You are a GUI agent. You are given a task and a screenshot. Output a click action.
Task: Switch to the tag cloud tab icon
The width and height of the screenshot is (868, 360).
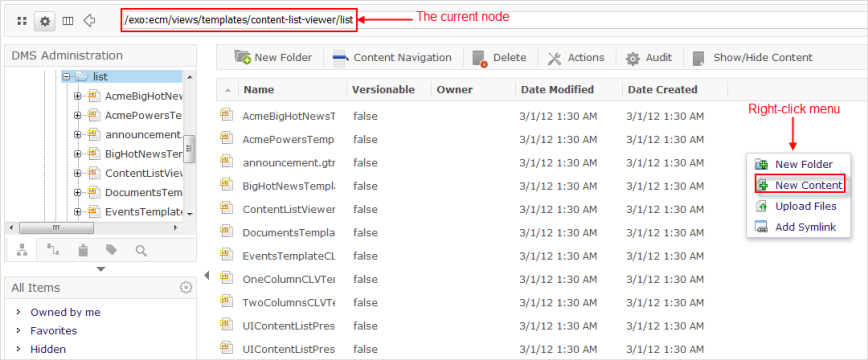click(x=112, y=250)
